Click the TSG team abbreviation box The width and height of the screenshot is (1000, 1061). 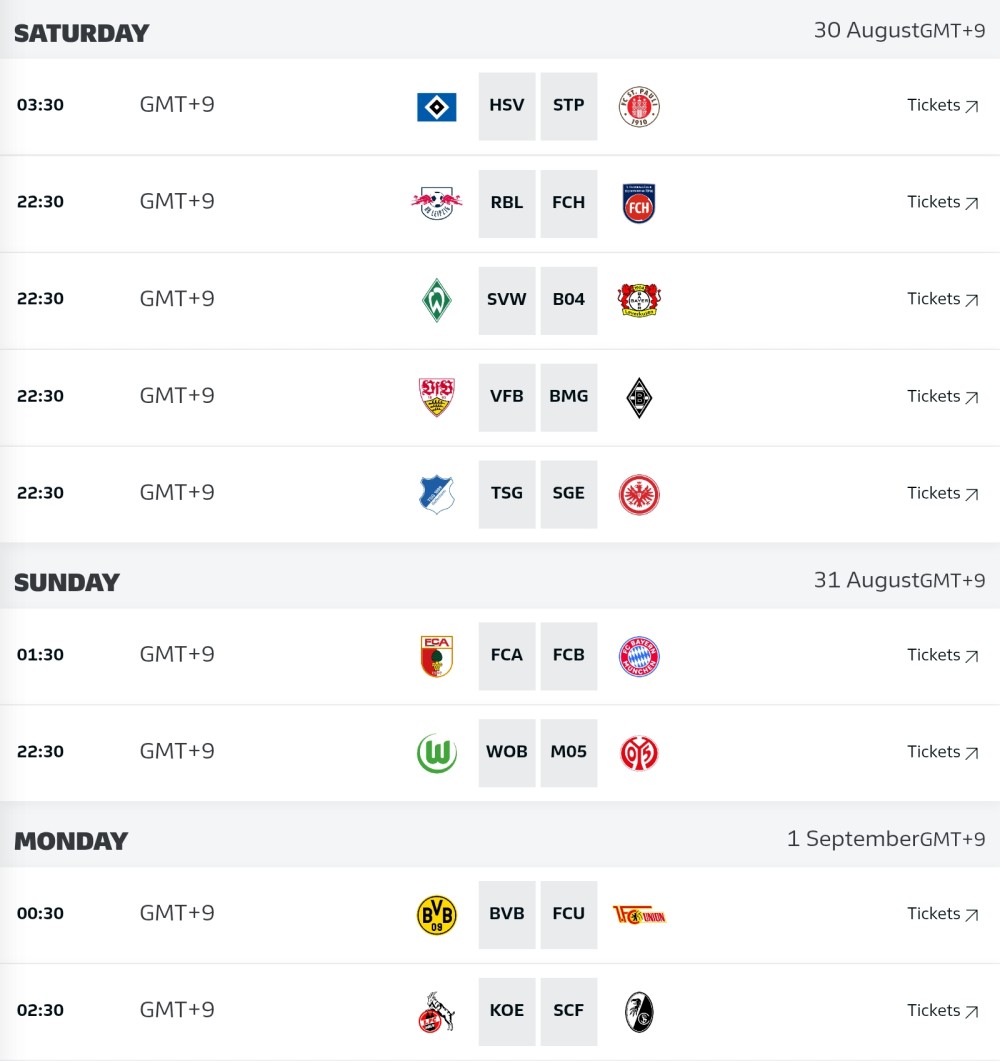tap(507, 494)
